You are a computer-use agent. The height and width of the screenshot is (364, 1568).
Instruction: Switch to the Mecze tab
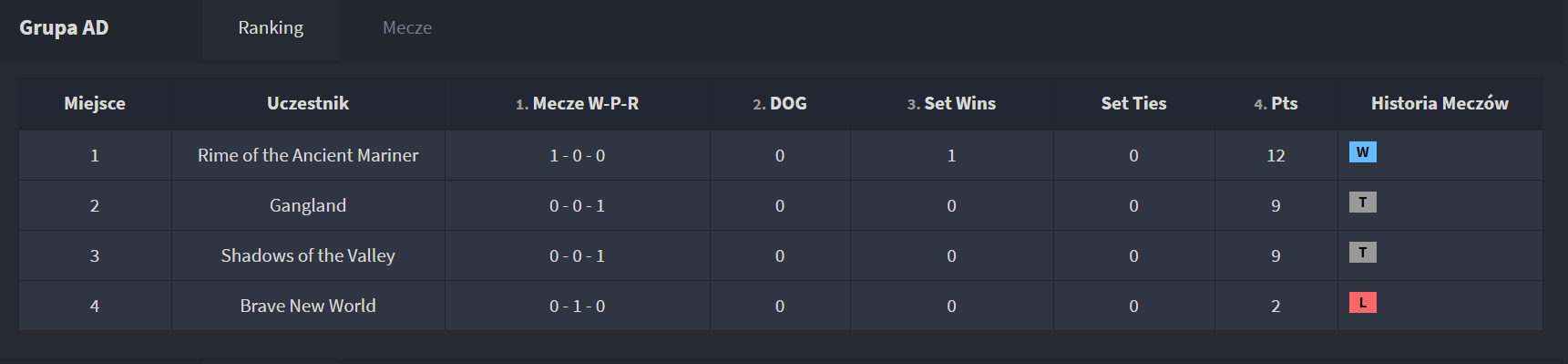(407, 28)
